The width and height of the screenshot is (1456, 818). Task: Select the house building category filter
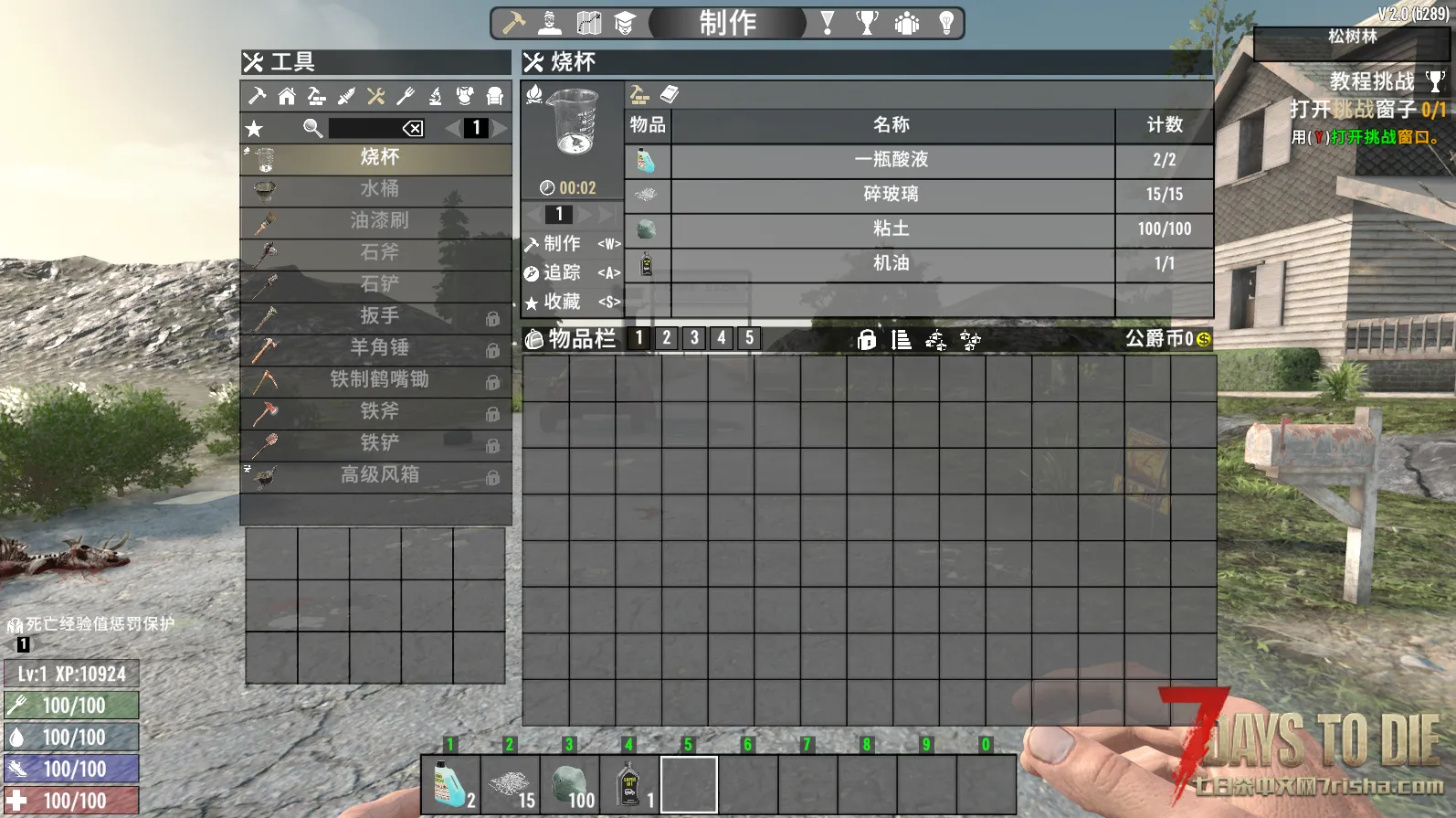pyautogui.click(x=287, y=95)
